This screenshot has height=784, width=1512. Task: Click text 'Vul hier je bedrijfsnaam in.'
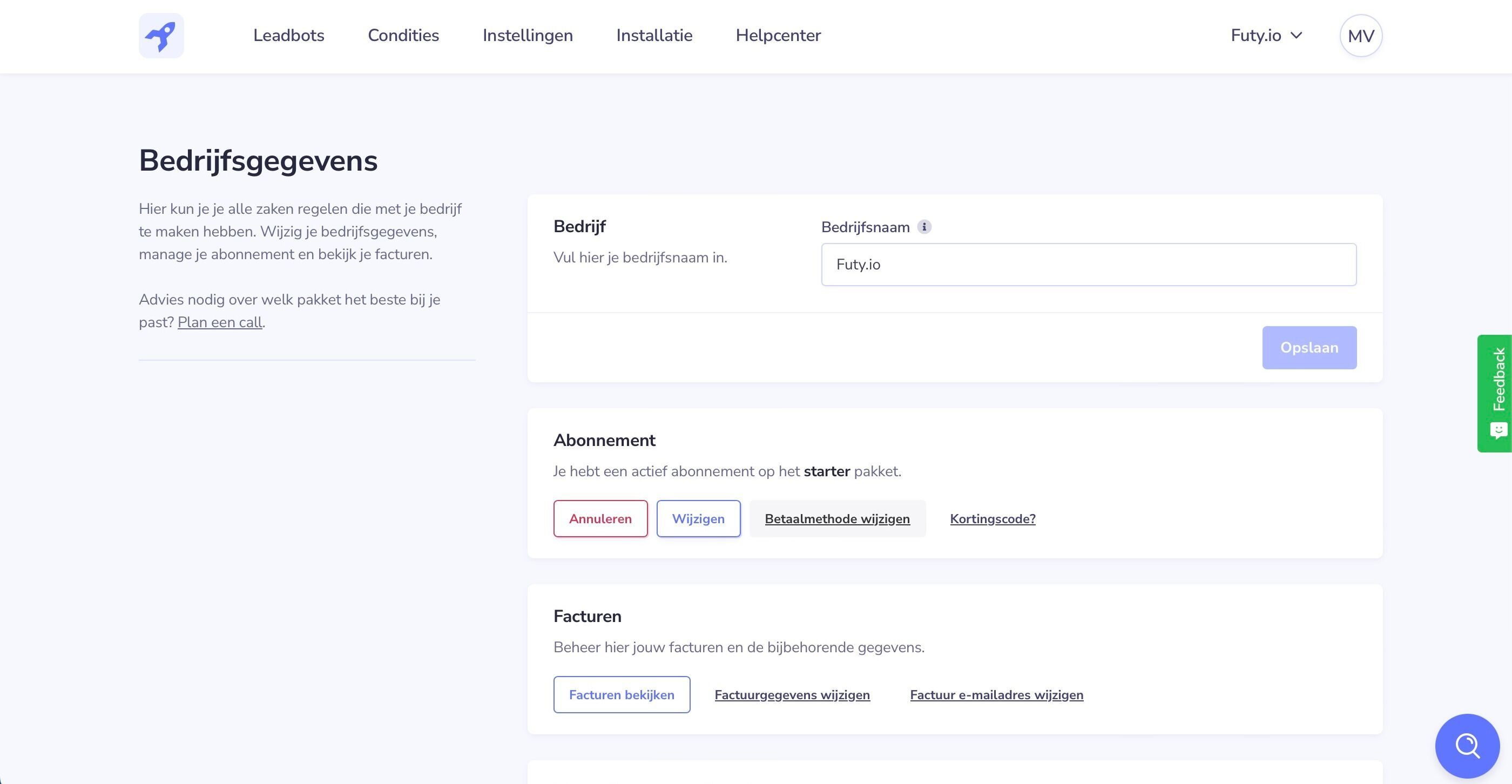click(x=640, y=258)
